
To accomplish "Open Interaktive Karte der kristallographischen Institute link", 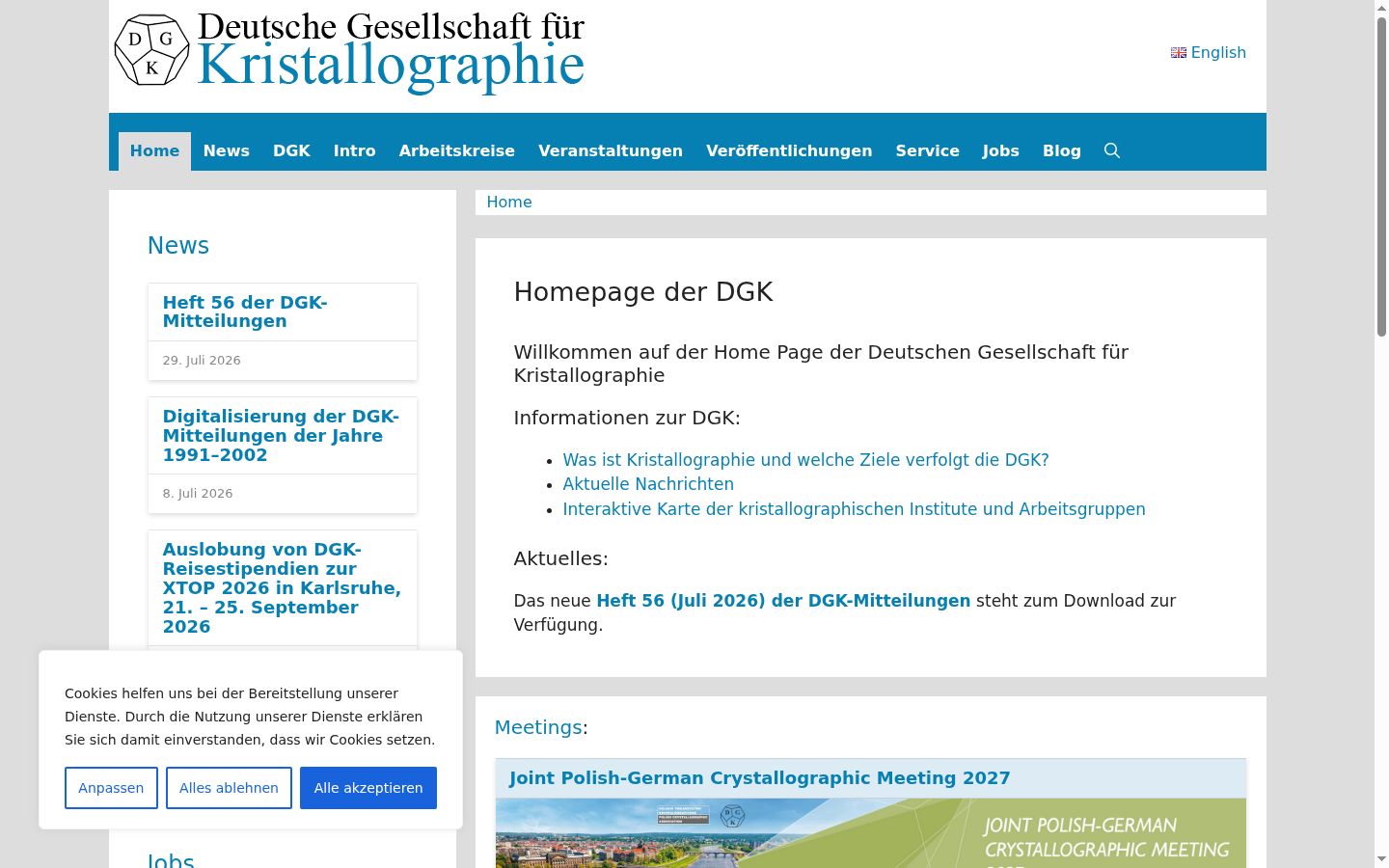I will point(854,509).
